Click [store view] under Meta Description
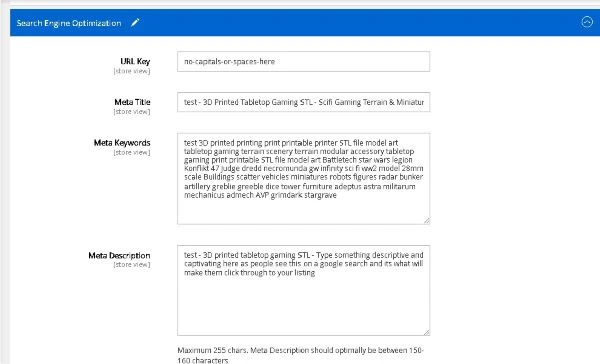The image size is (600, 364). tap(132, 265)
